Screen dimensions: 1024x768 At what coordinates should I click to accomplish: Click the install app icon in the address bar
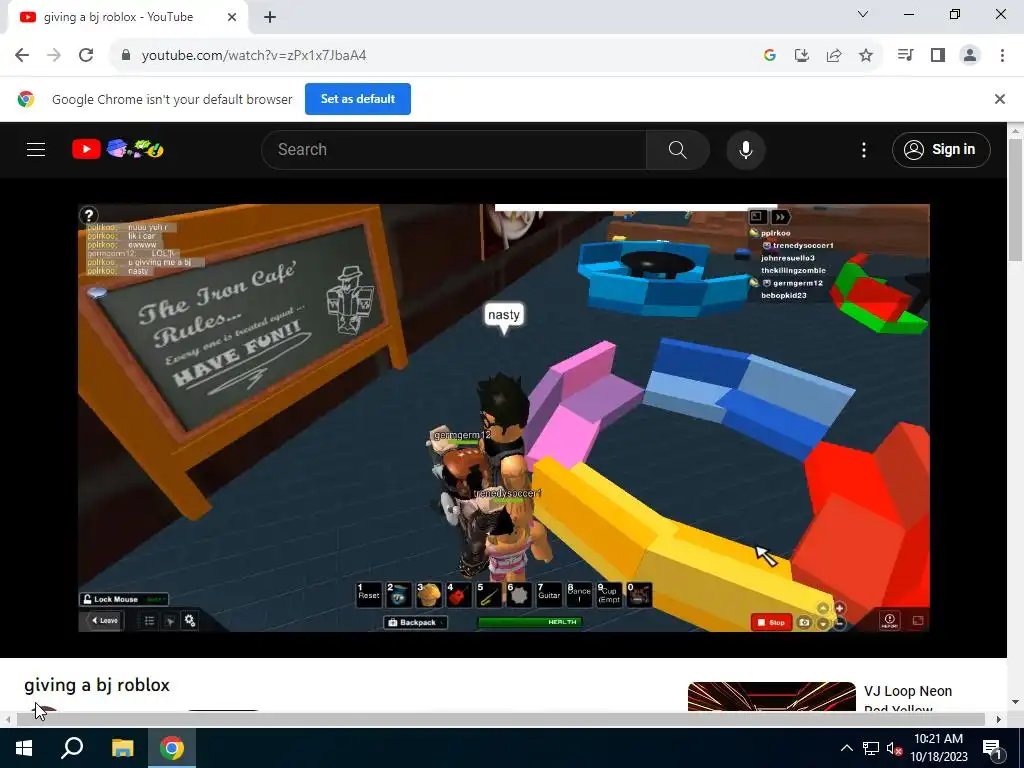tap(801, 56)
